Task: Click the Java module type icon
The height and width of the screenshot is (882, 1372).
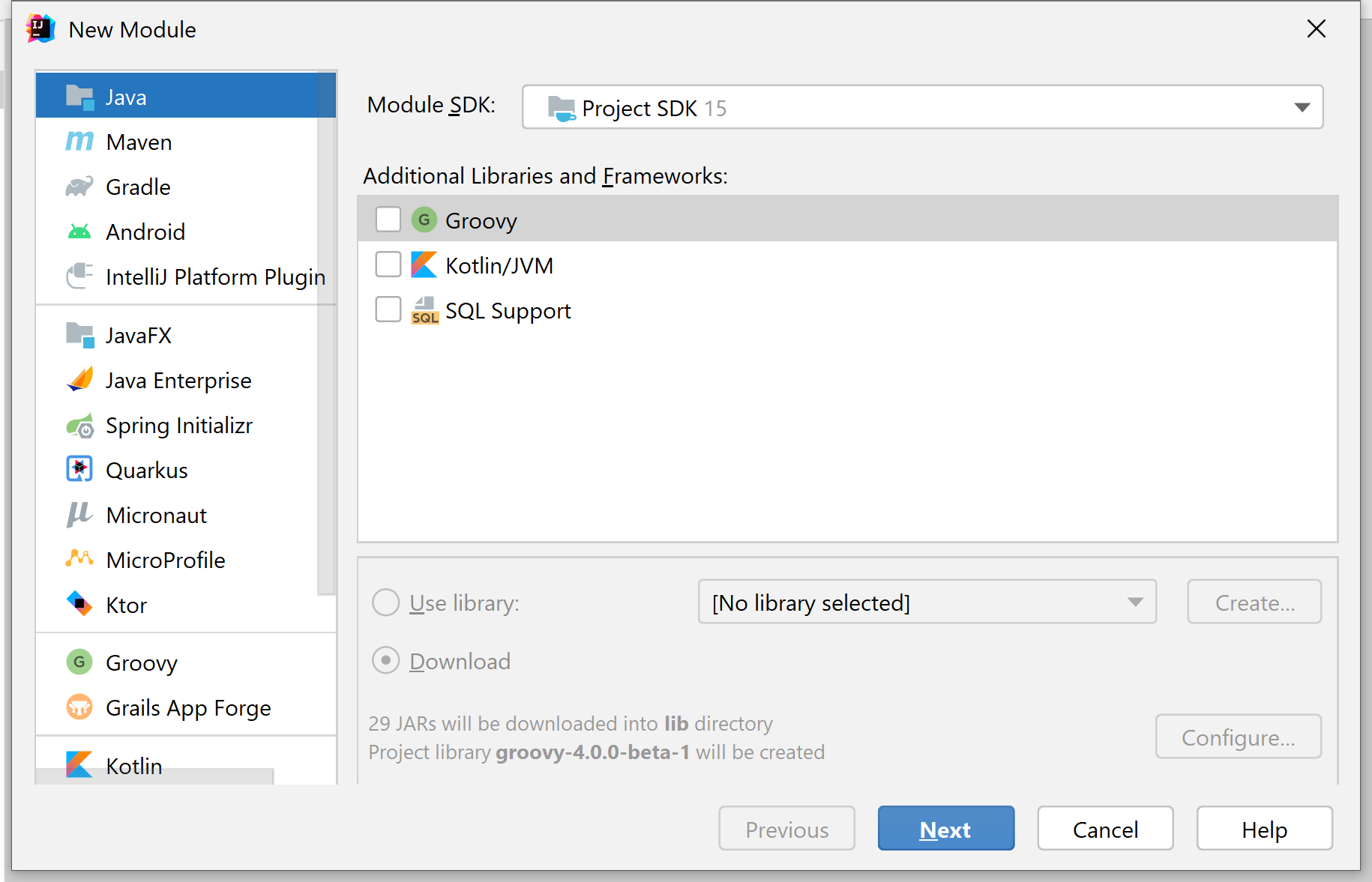Action: click(79, 97)
